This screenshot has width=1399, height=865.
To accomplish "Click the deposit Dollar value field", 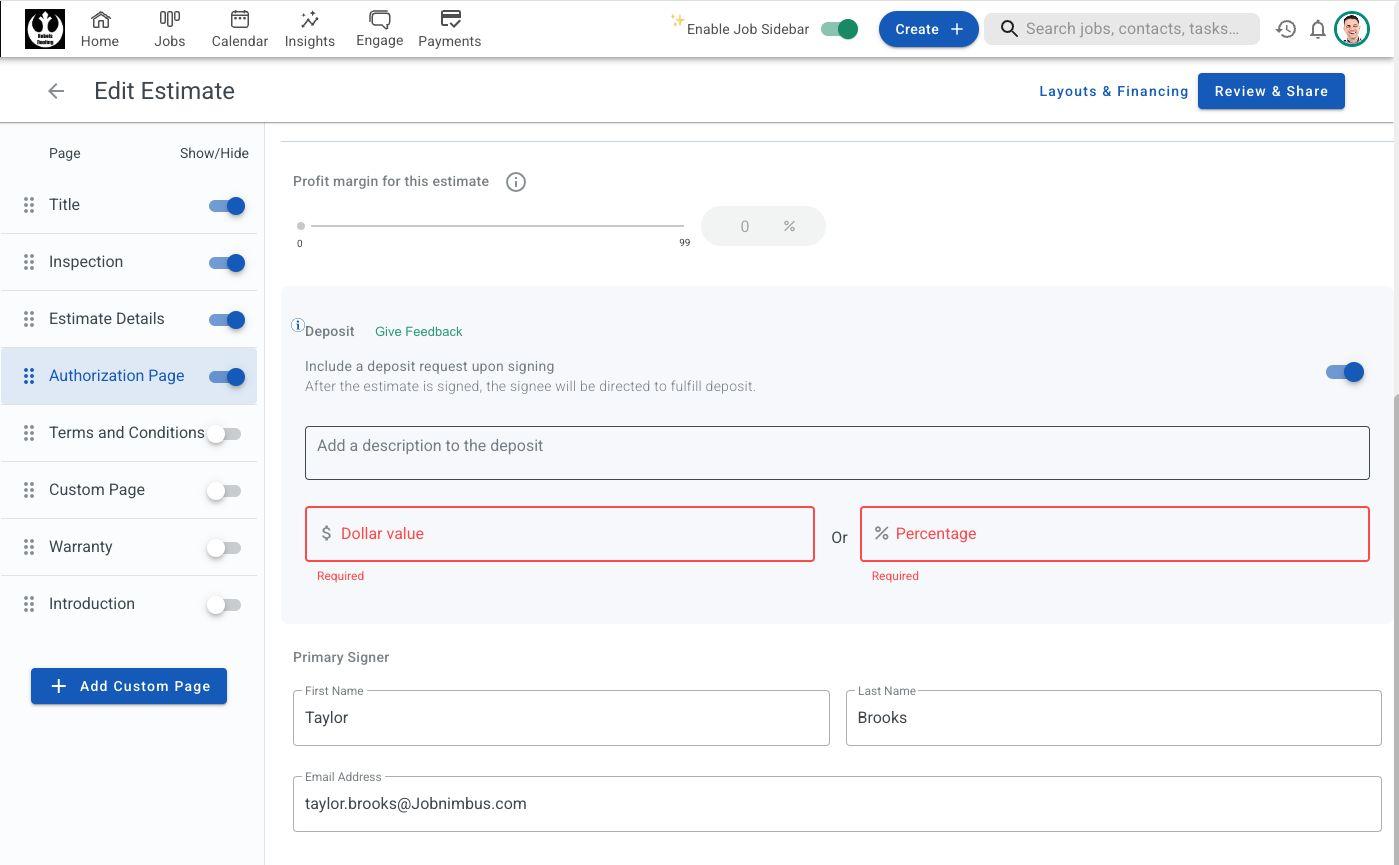I will [x=560, y=534].
